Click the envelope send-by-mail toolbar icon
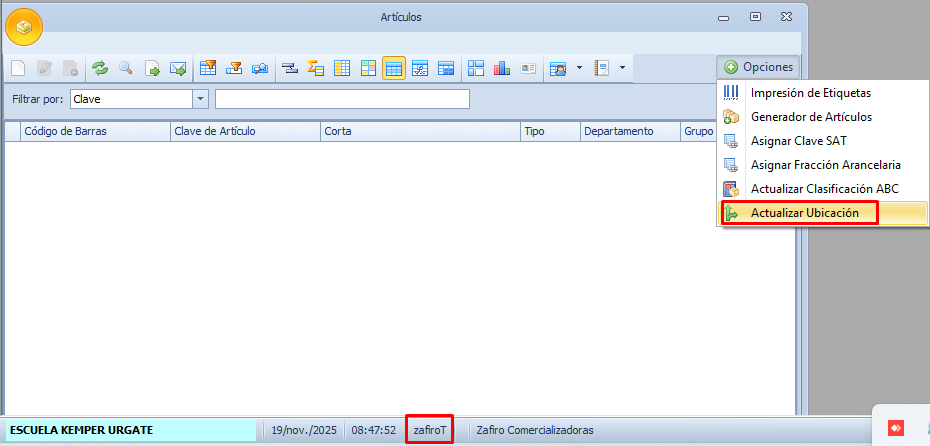Viewport: 930px width, 446px height. pos(178,68)
